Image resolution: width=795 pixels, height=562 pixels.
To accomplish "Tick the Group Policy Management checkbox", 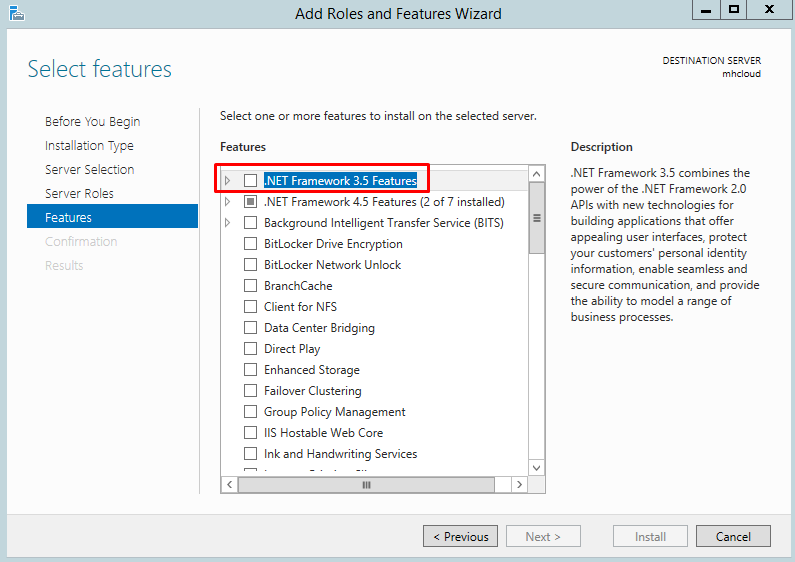I will 250,411.
